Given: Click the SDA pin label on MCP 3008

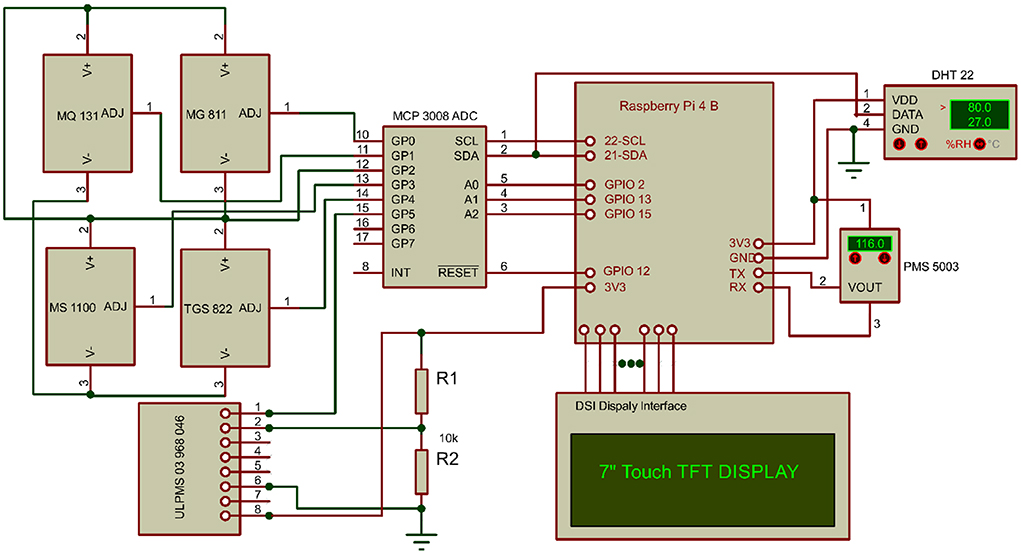Looking at the screenshot, I should coord(466,156).
